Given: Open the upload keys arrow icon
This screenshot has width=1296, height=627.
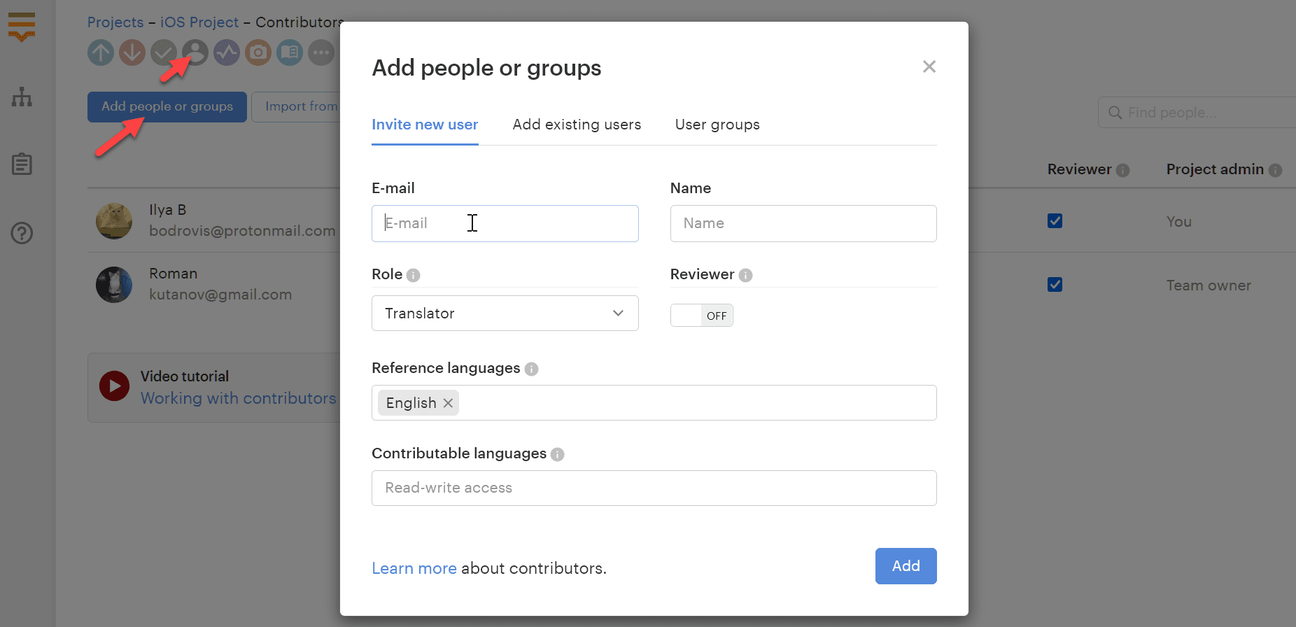Looking at the screenshot, I should pyautogui.click(x=100, y=52).
